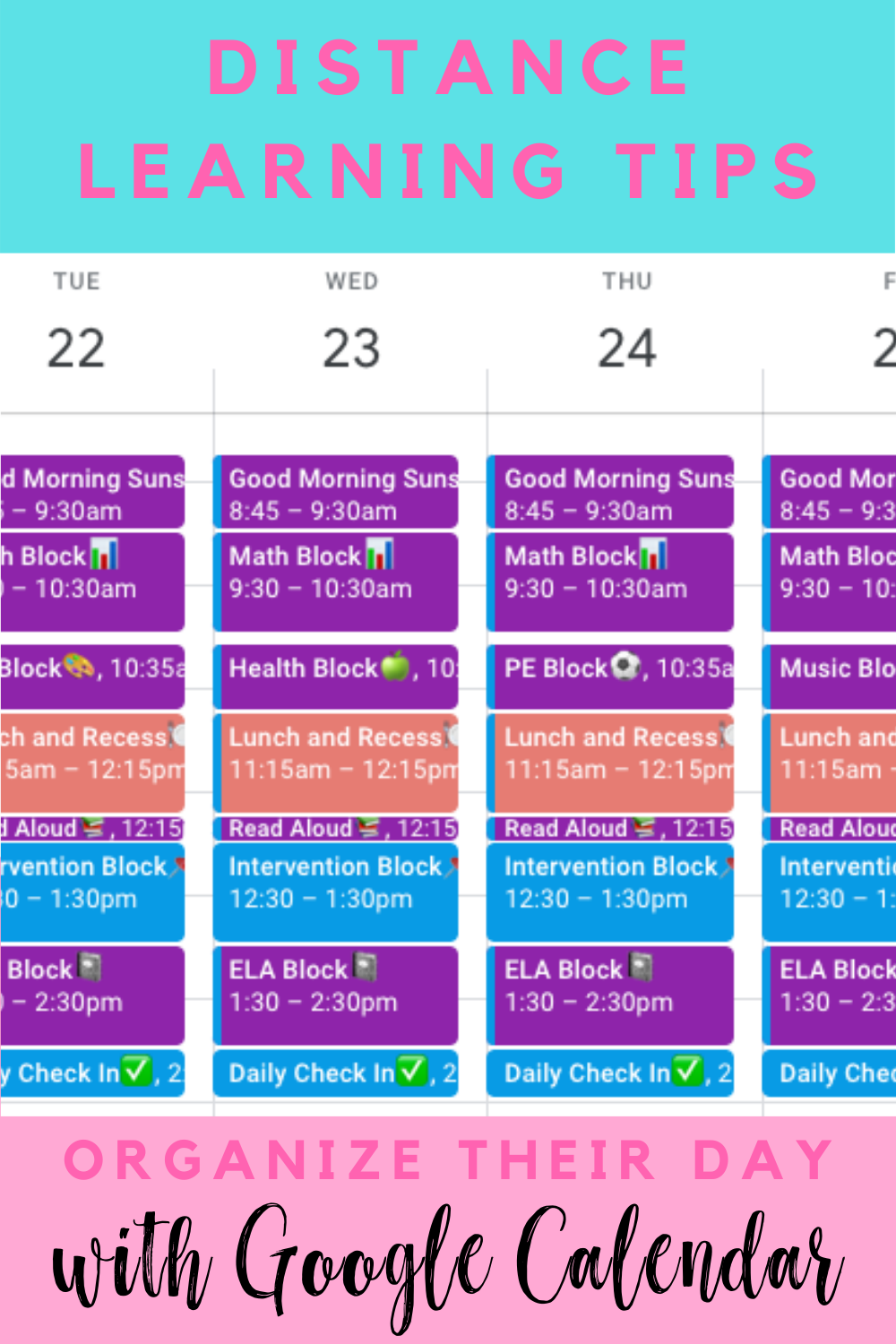Open Wednesday's Good Morning Suns event
This screenshot has width=896, height=1344.
click(x=336, y=491)
